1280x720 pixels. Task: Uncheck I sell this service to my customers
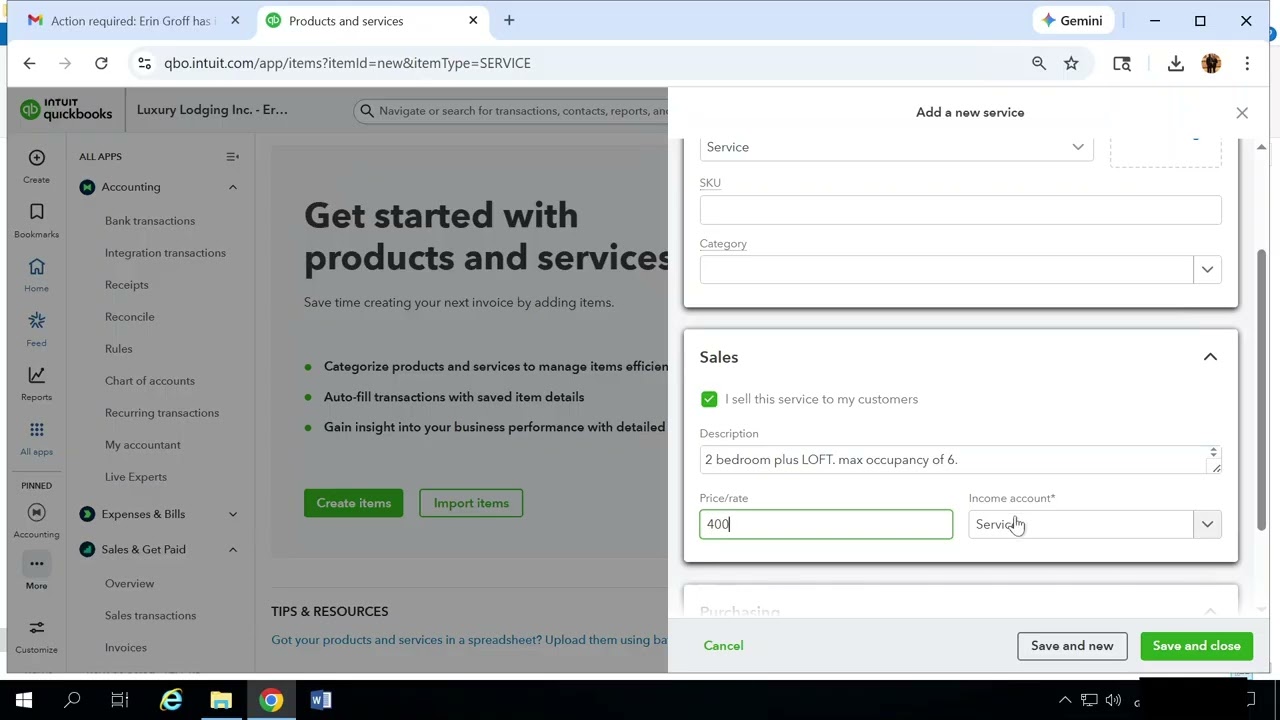point(709,399)
